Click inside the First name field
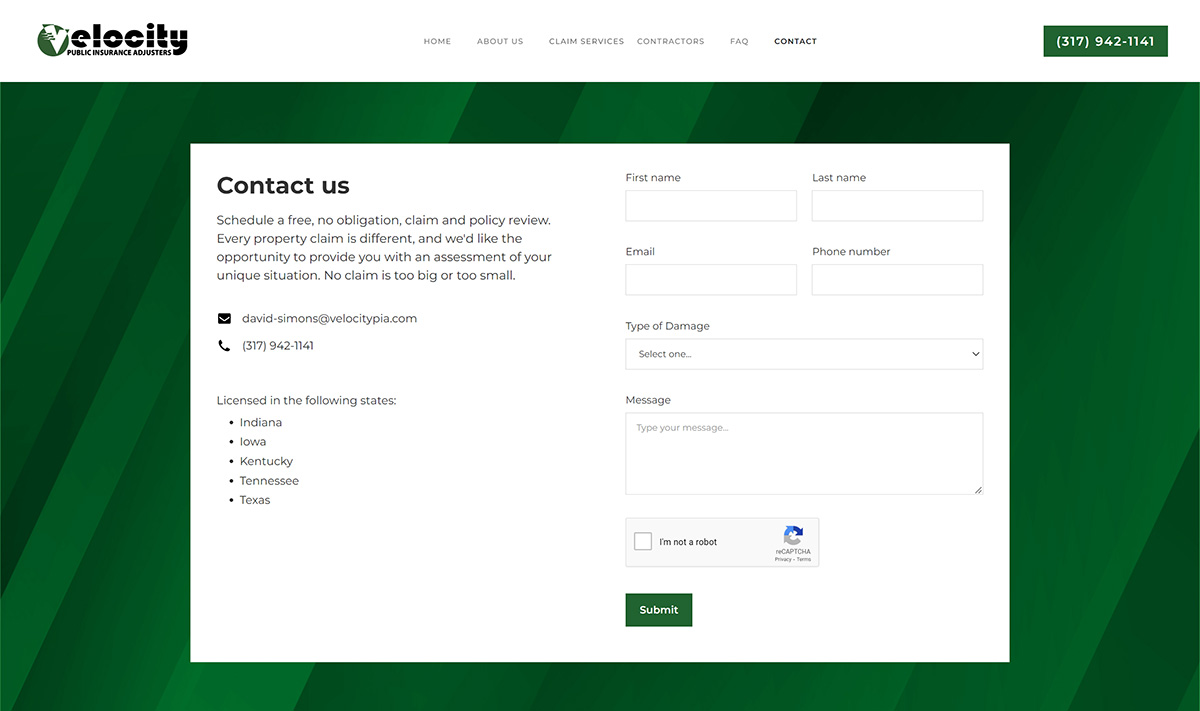This screenshot has width=1200, height=711. pyautogui.click(x=710, y=205)
